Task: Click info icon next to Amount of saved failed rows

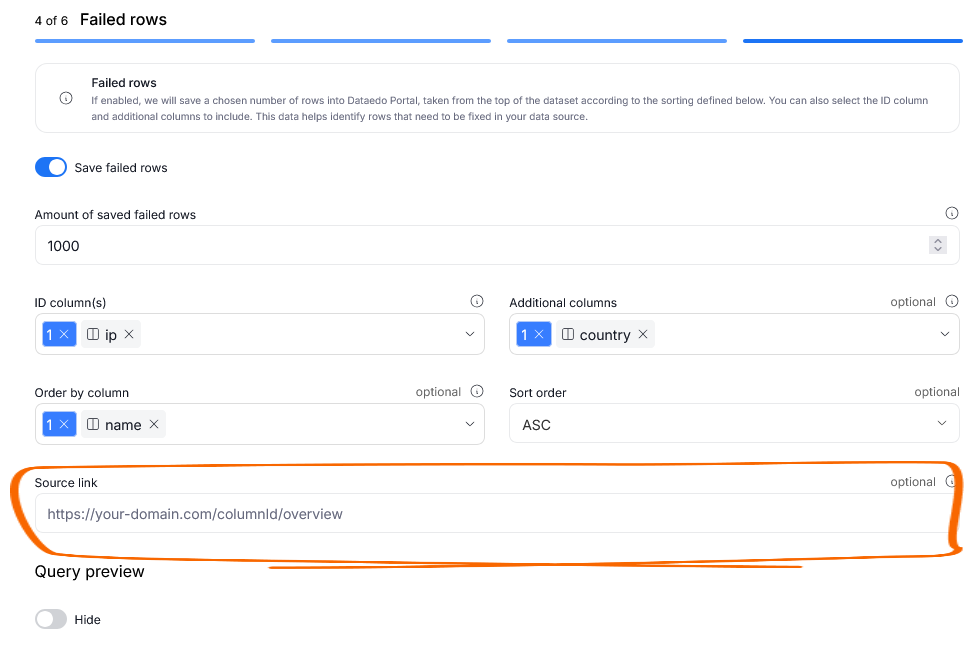Action: click(x=951, y=213)
